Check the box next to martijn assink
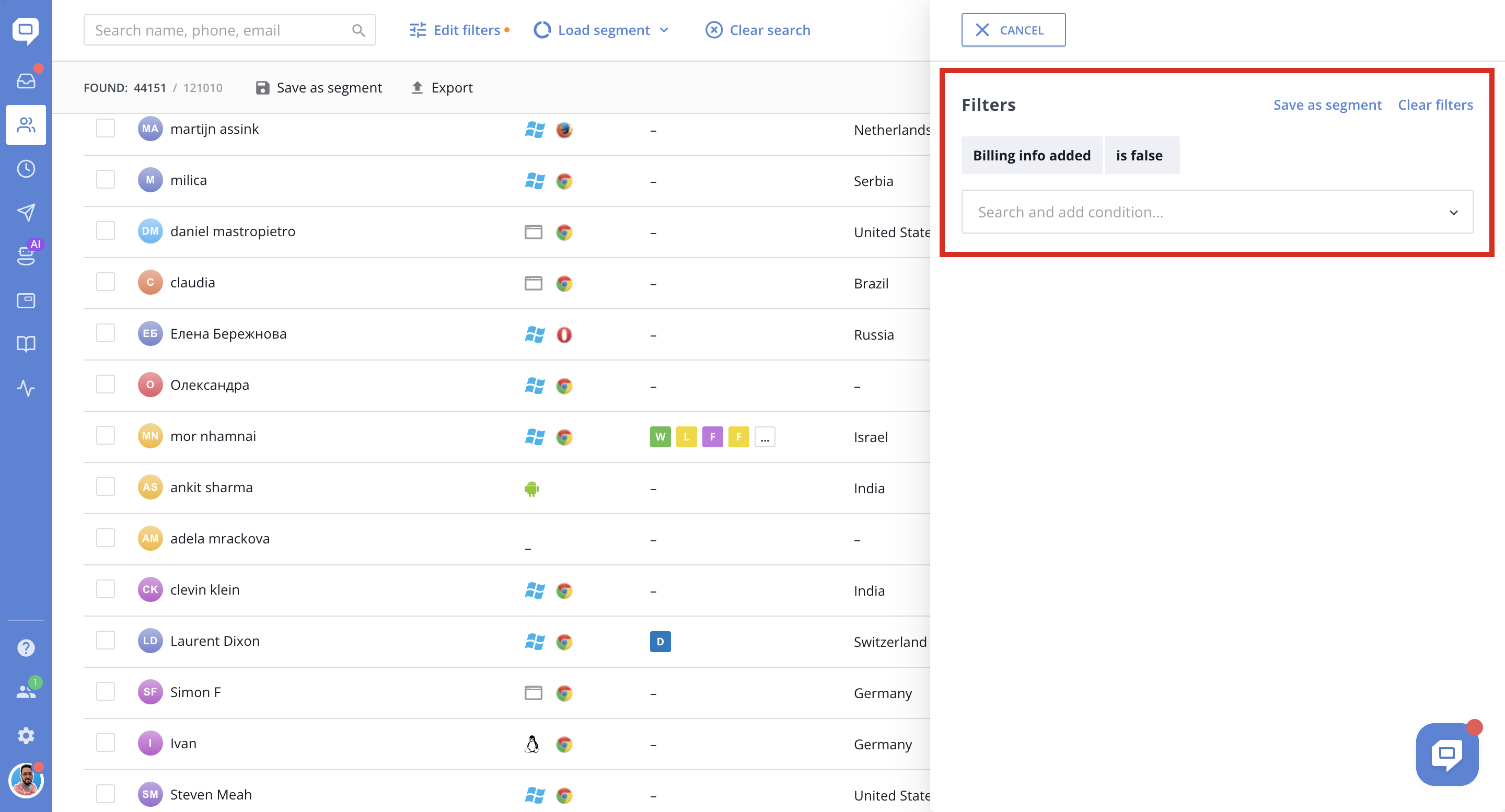The width and height of the screenshot is (1505, 812). point(105,129)
